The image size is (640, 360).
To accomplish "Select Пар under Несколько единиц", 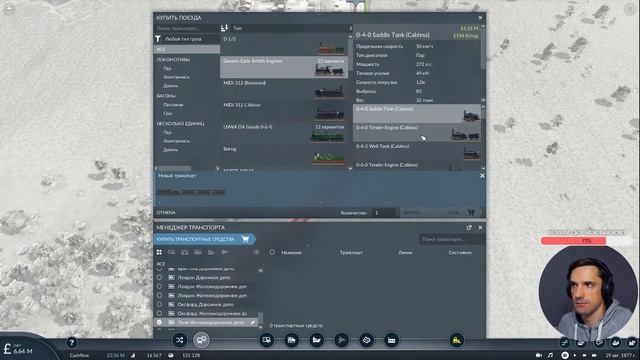I will pos(168,132).
